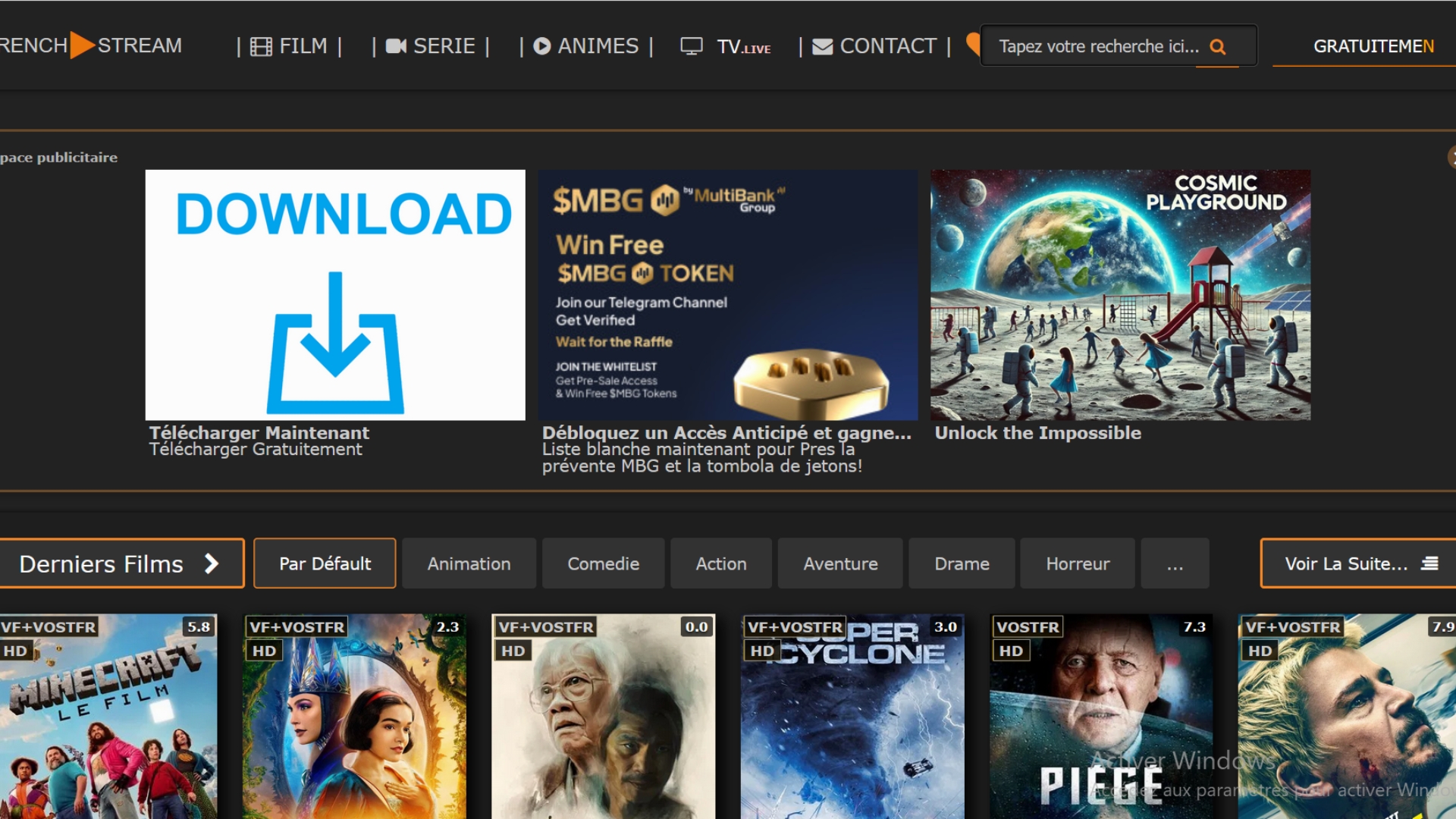Click the TV monitor icon
1456x819 pixels.
tap(691, 47)
